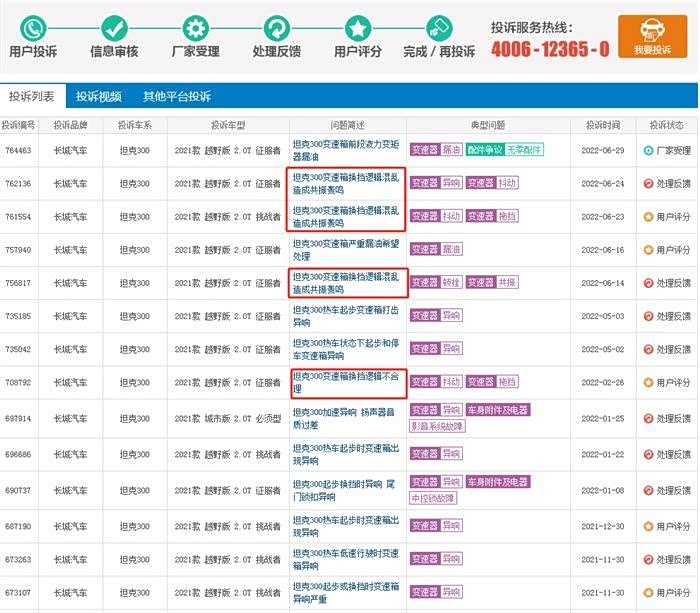The height and width of the screenshot is (613, 700).
Task: Click the green 配件争议 无零配件 tag
Action: point(504,150)
